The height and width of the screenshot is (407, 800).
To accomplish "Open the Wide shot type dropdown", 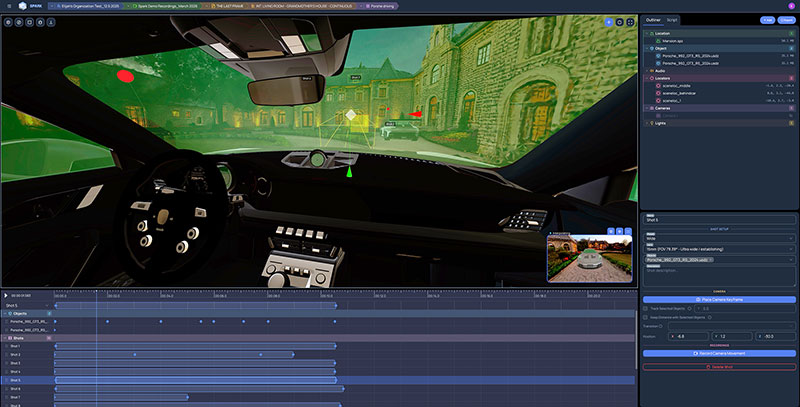I will pyautogui.click(x=719, y=238).
